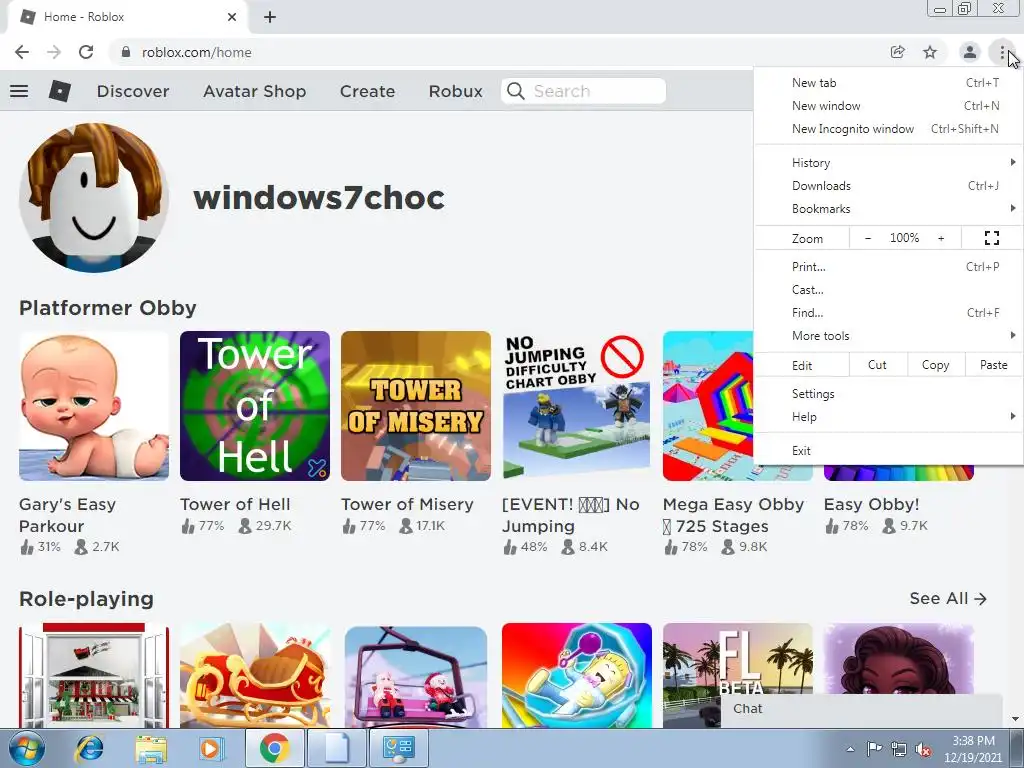1024x768 pixels.
Task: Increase zoom with plus button
Action: click(941, 238)
